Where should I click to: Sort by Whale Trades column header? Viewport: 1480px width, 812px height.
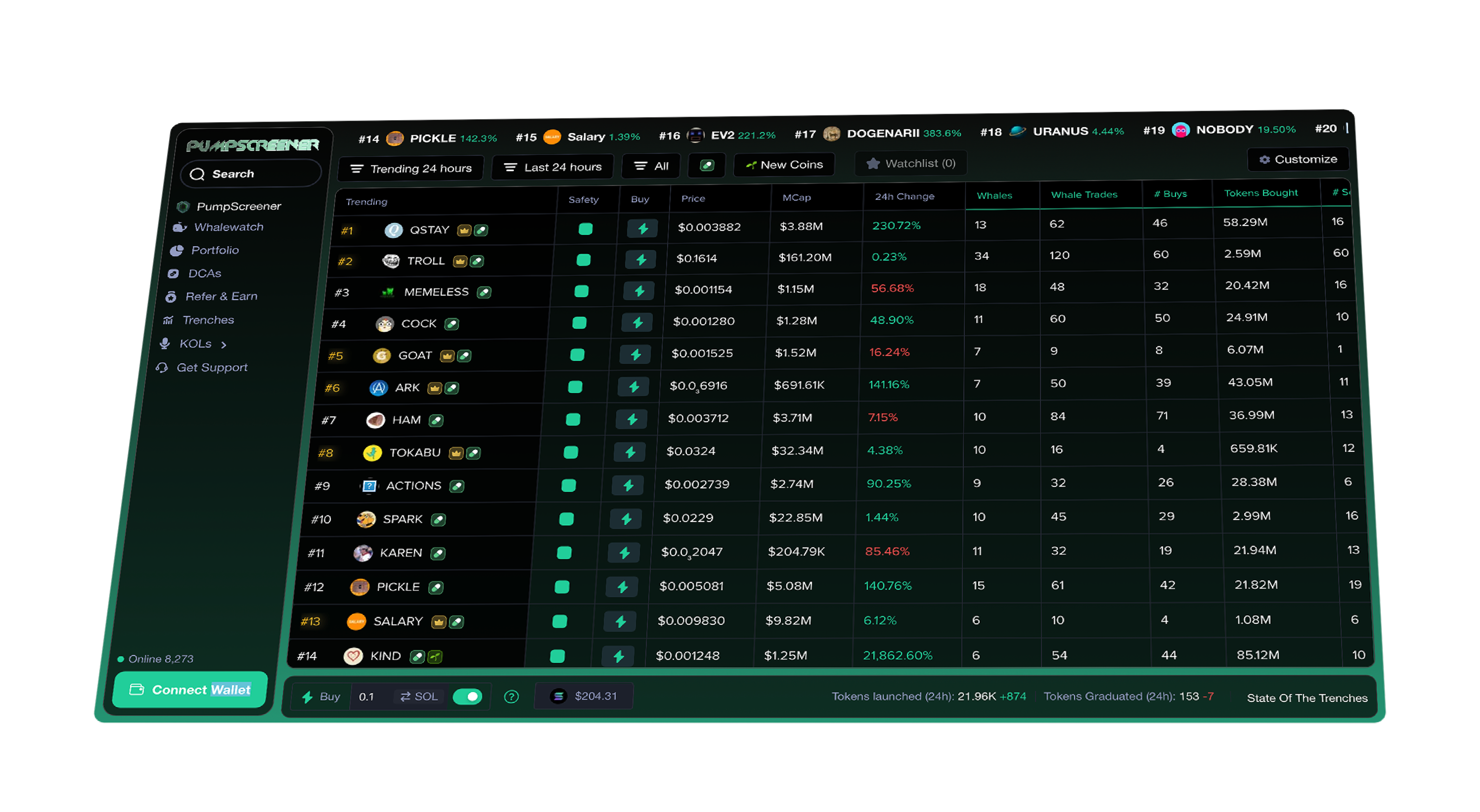(1083, 195)
